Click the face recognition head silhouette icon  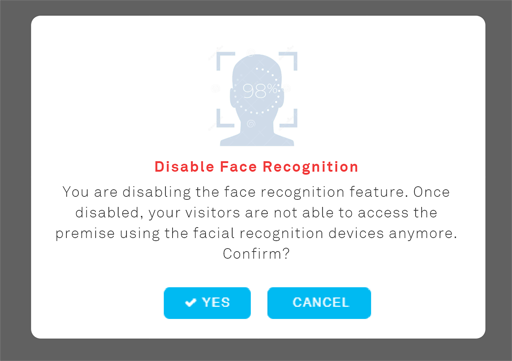pos(257,100)
